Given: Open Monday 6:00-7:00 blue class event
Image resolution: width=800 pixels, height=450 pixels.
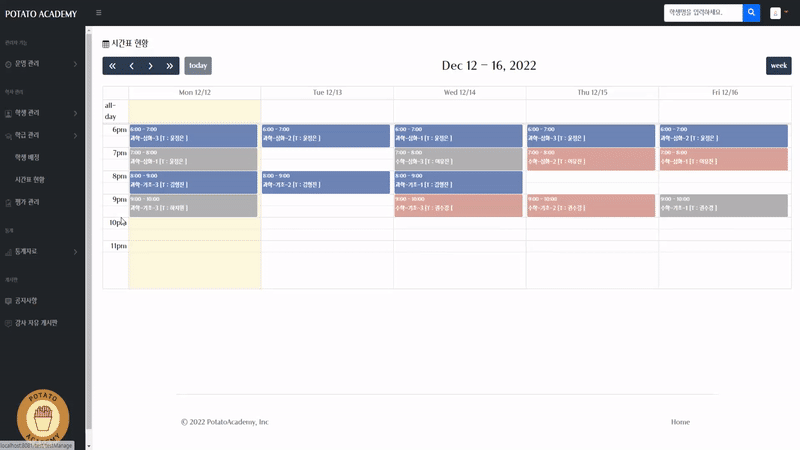Looking at the screenshot, I should pyautogui.click(x=193, y=136).
